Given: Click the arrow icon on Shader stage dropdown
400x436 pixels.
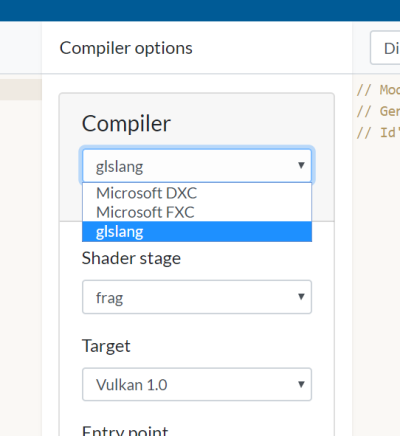Looking at the screenshot, I should (x=301, y=297).
